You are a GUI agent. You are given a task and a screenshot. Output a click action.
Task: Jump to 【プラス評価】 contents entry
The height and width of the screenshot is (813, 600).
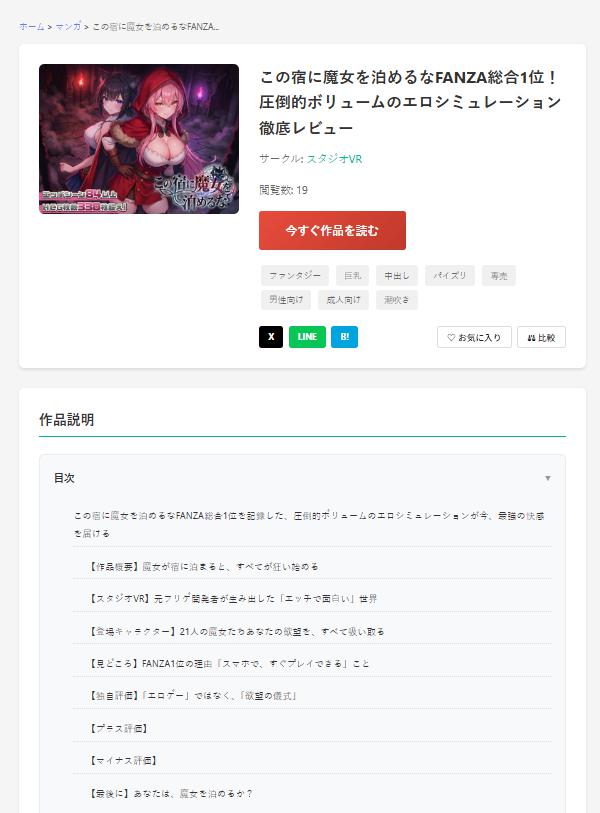coord(119,728)
